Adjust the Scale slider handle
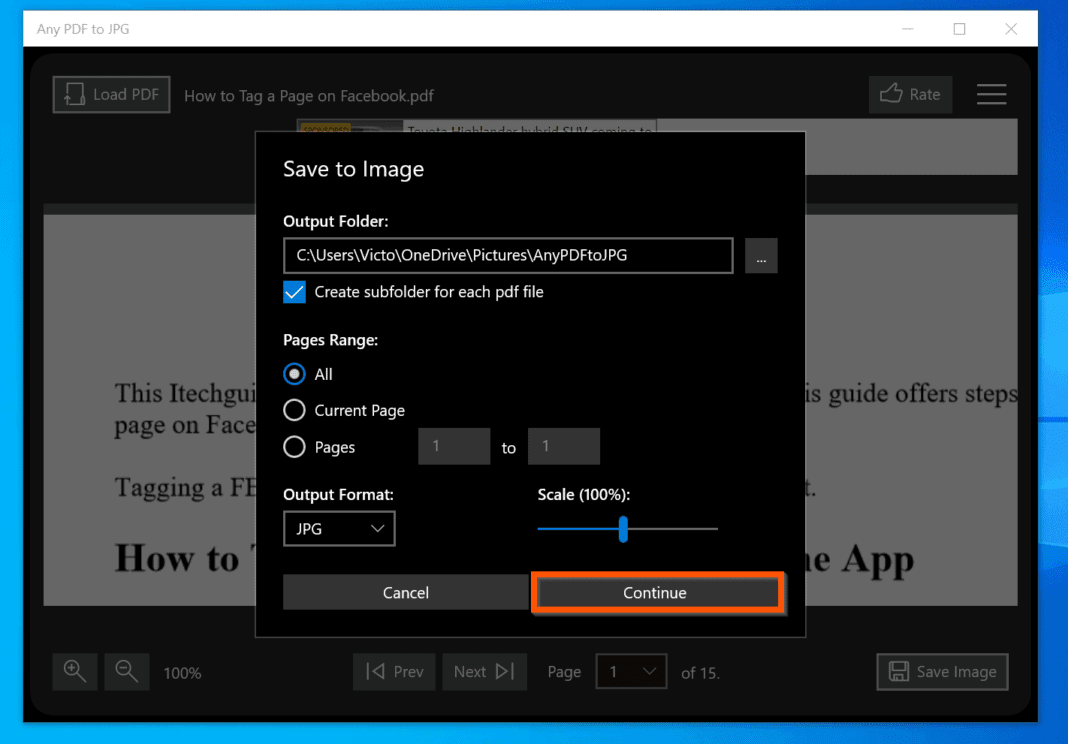Viewport: 1068px width, 744px height. (624, 528)
